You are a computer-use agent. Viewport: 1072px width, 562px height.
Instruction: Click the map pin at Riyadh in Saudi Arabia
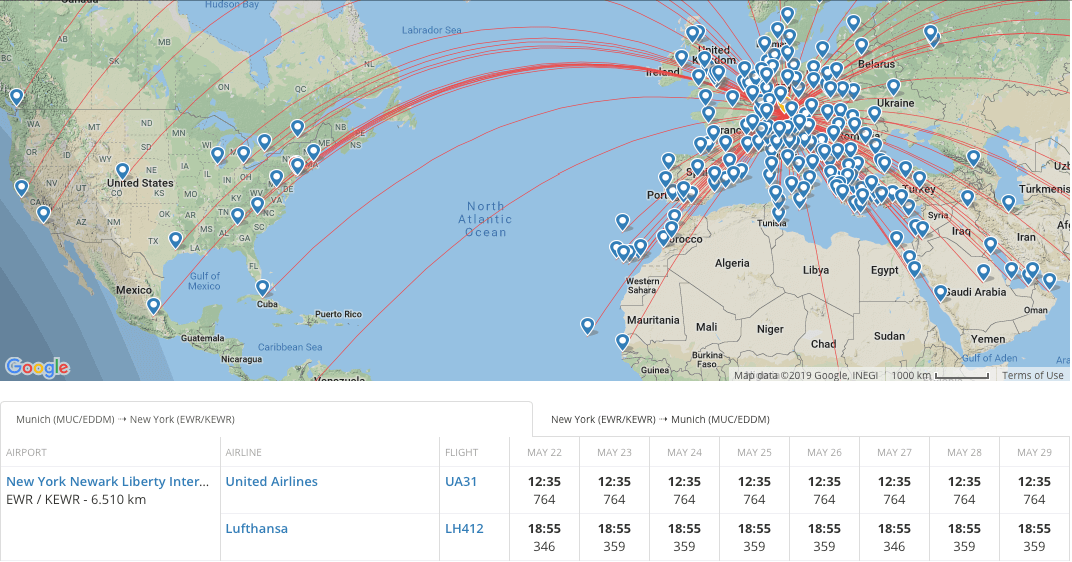983,272
